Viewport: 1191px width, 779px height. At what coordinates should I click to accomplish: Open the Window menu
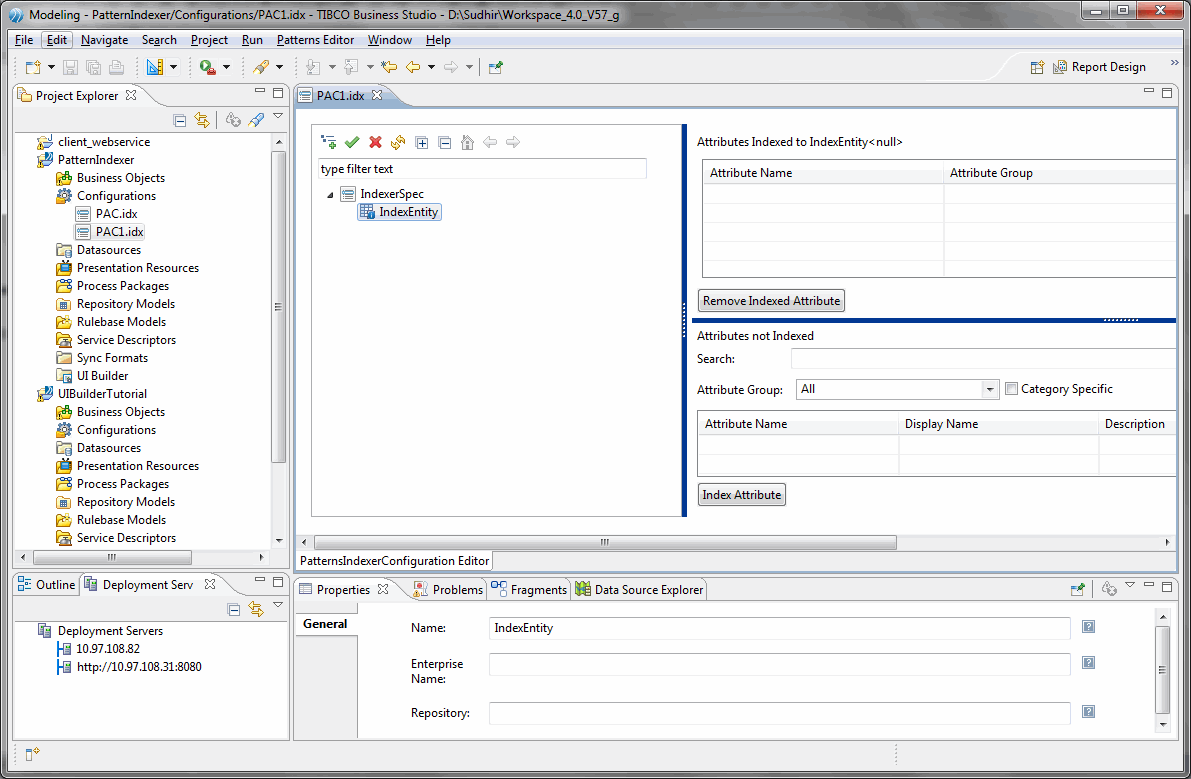coord(390,39)
